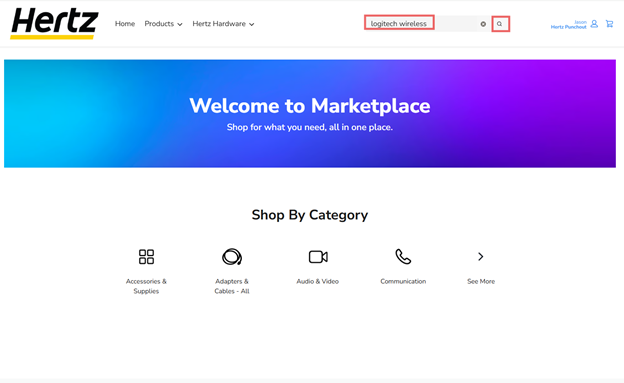Expand the Products dropdown menu

(x=163, y=24)
